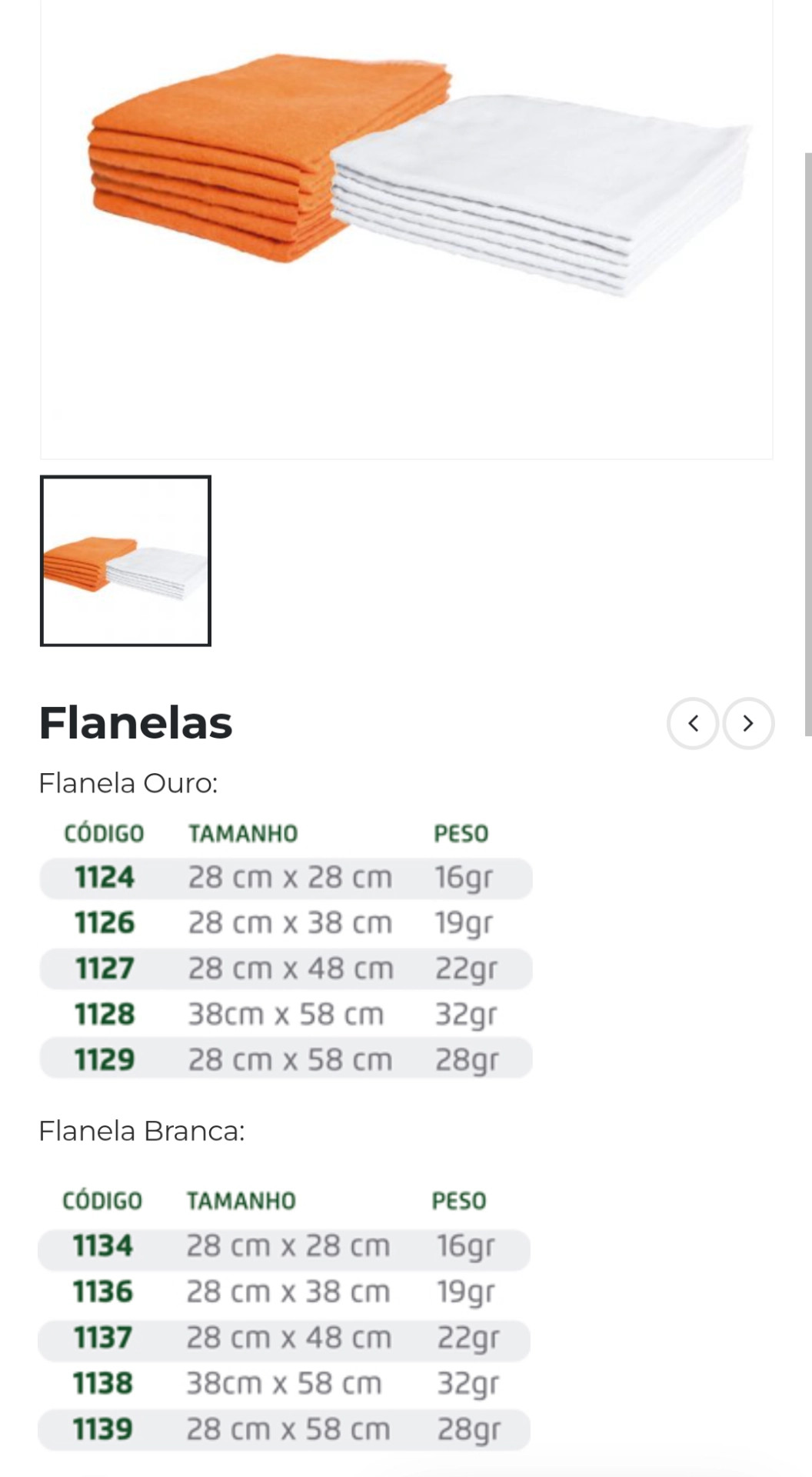The width and height of the screenshot is (812, 1477).
Task: Click the previous product arrow icon
Action: [693, 723]
